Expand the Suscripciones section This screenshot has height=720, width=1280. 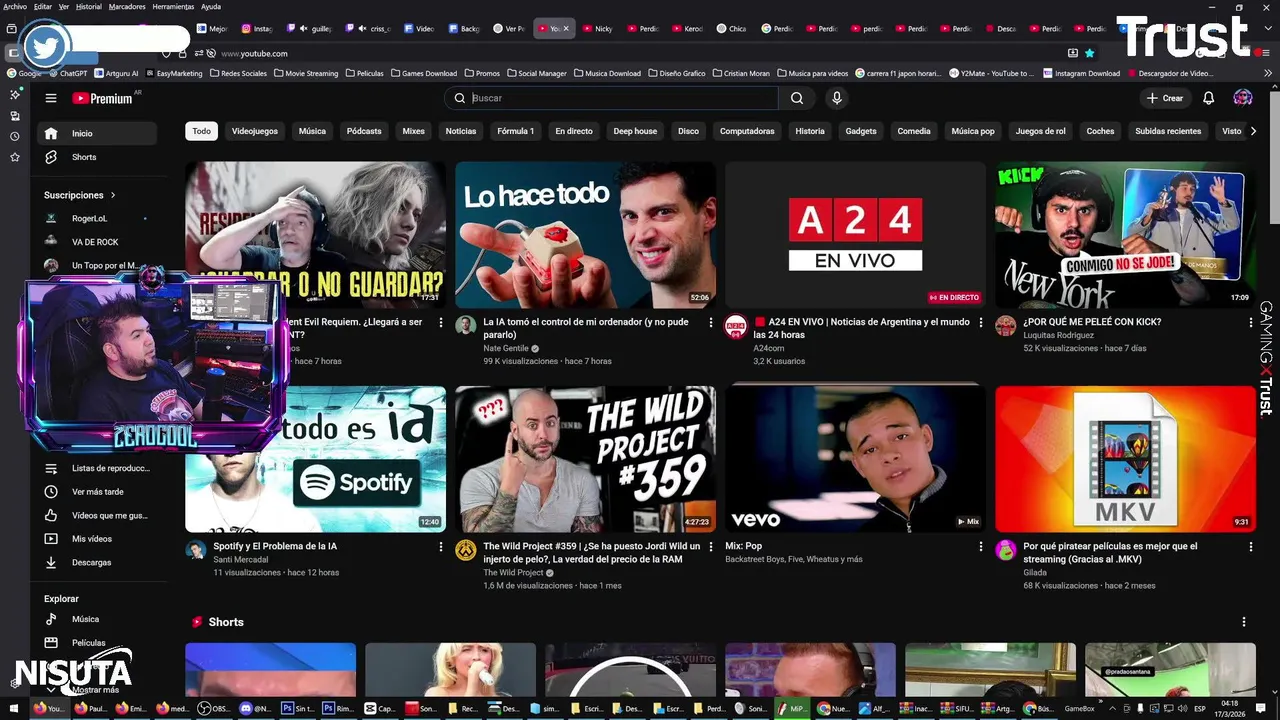[x=80, y=195]
